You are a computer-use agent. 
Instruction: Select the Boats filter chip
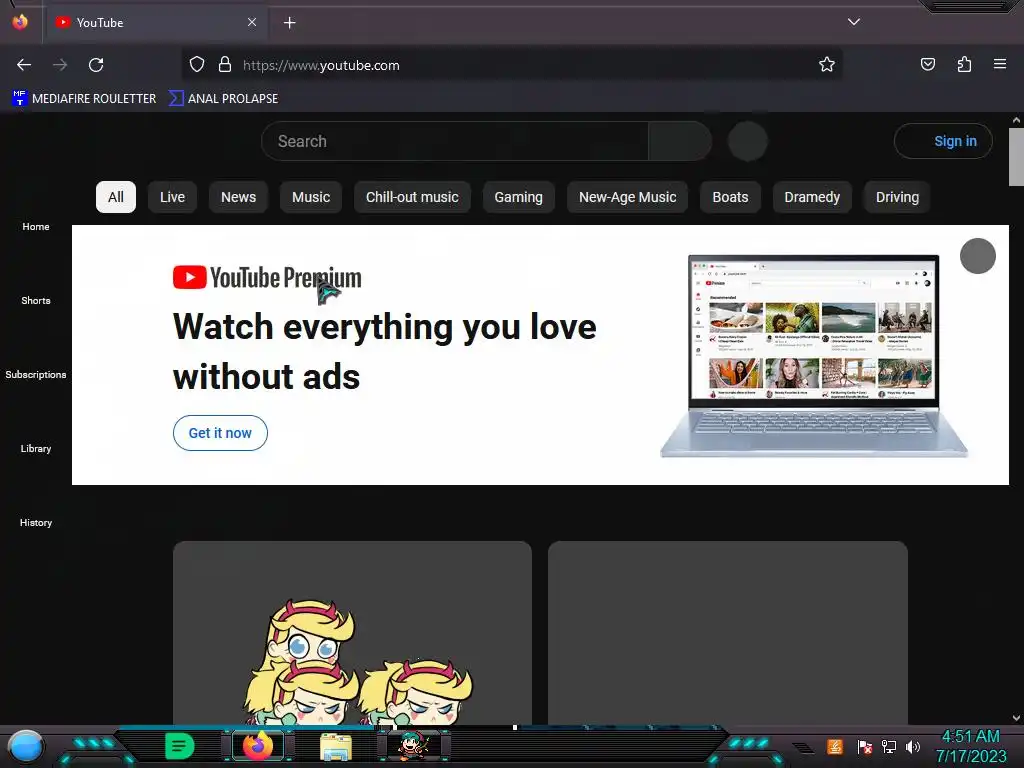[x=730, y=197]
